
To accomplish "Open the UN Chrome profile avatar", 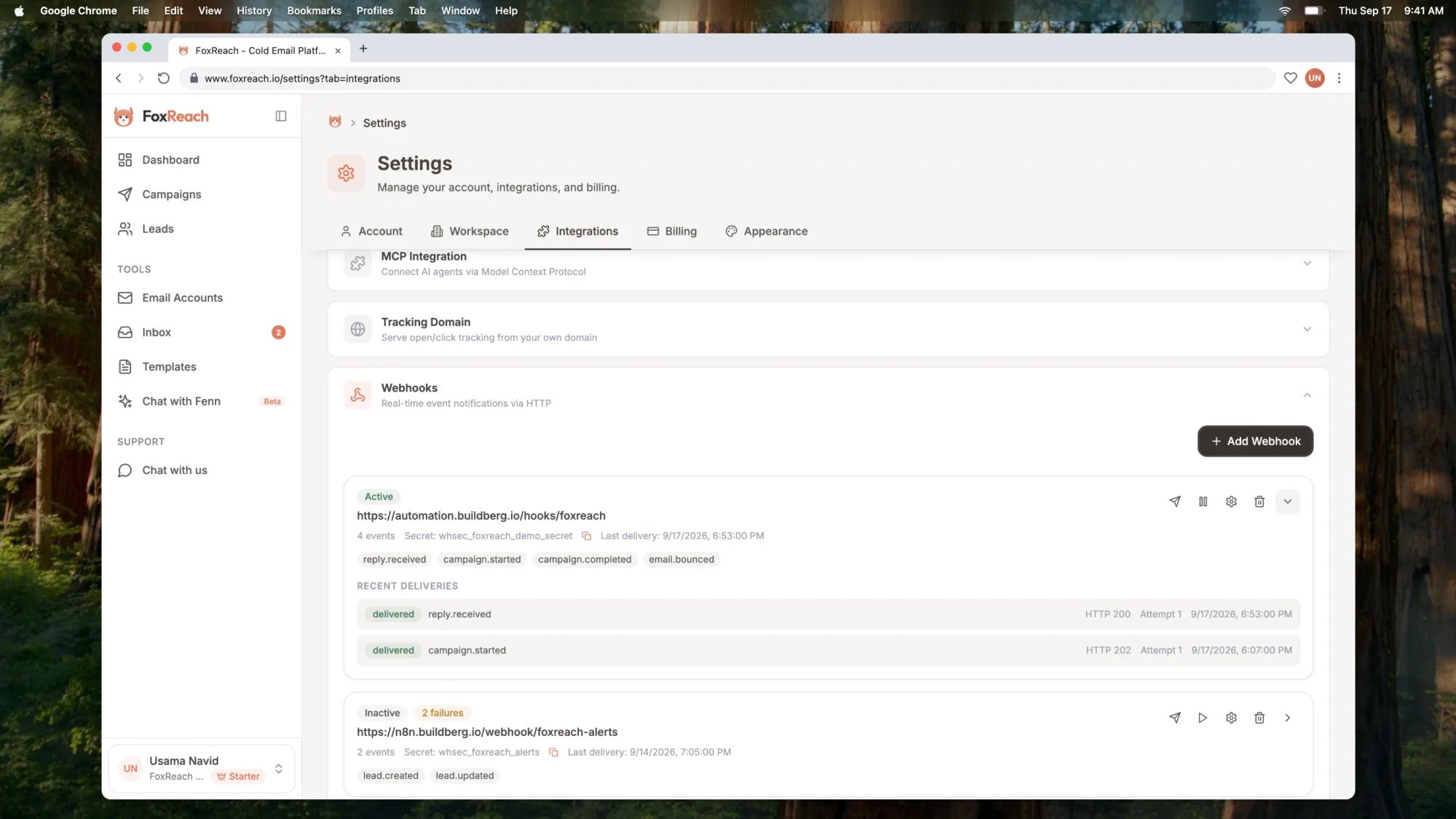I will coord(1315,78).
